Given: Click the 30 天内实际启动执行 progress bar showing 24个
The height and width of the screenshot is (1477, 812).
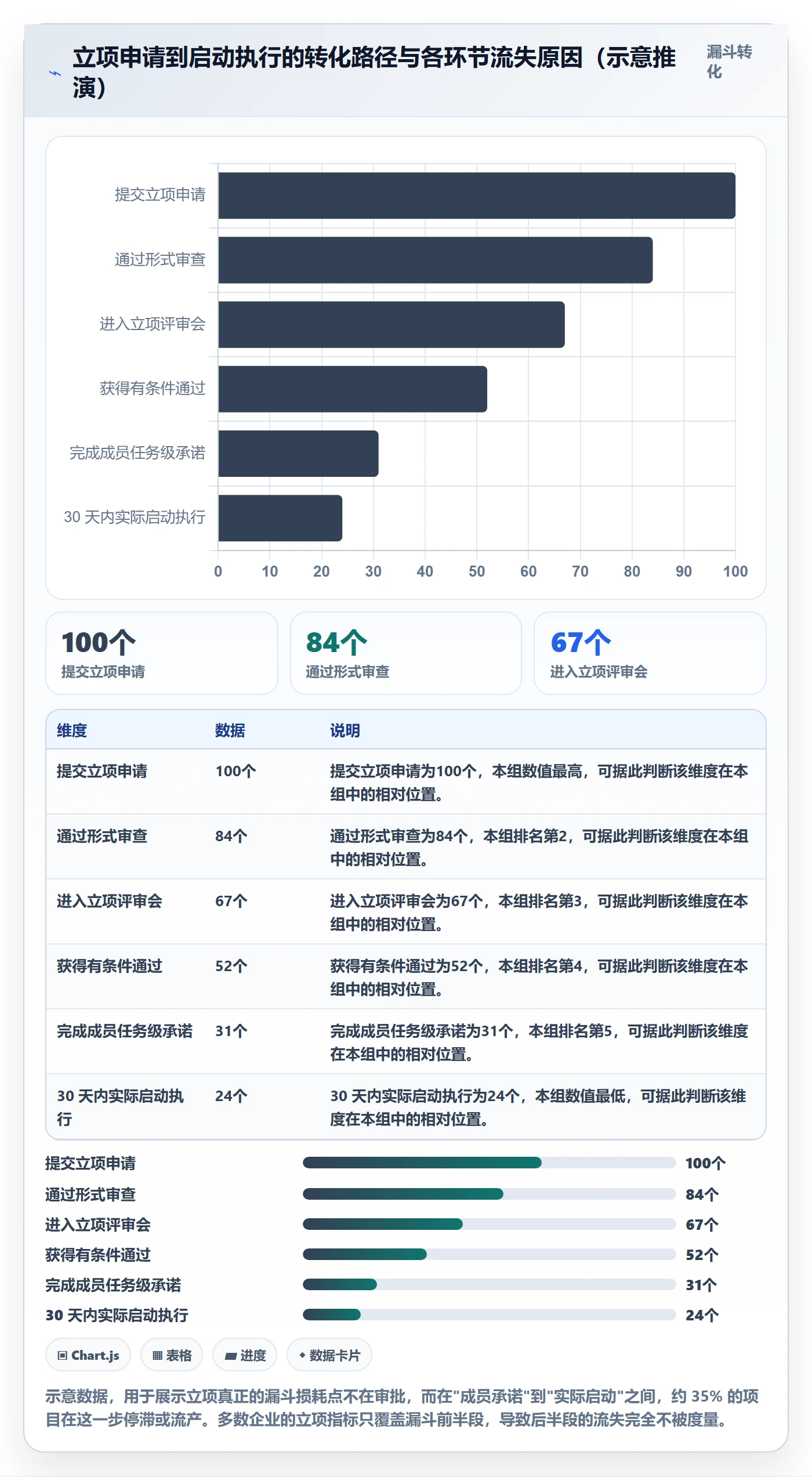Looking at the screenshot, I should point(490,1315).
